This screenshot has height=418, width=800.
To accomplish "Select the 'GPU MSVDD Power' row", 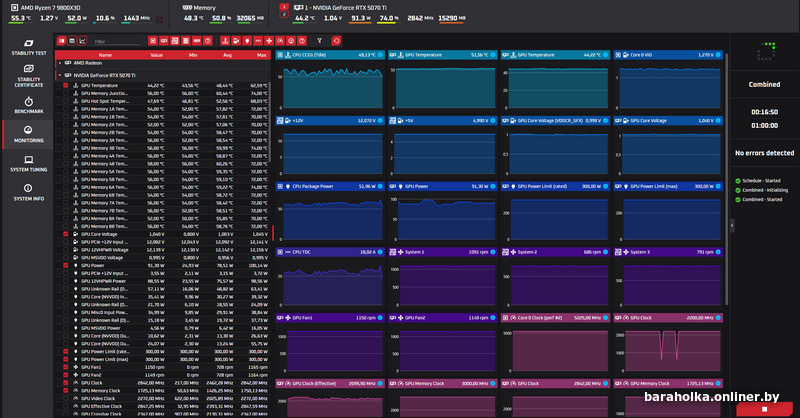I will 162,328.
